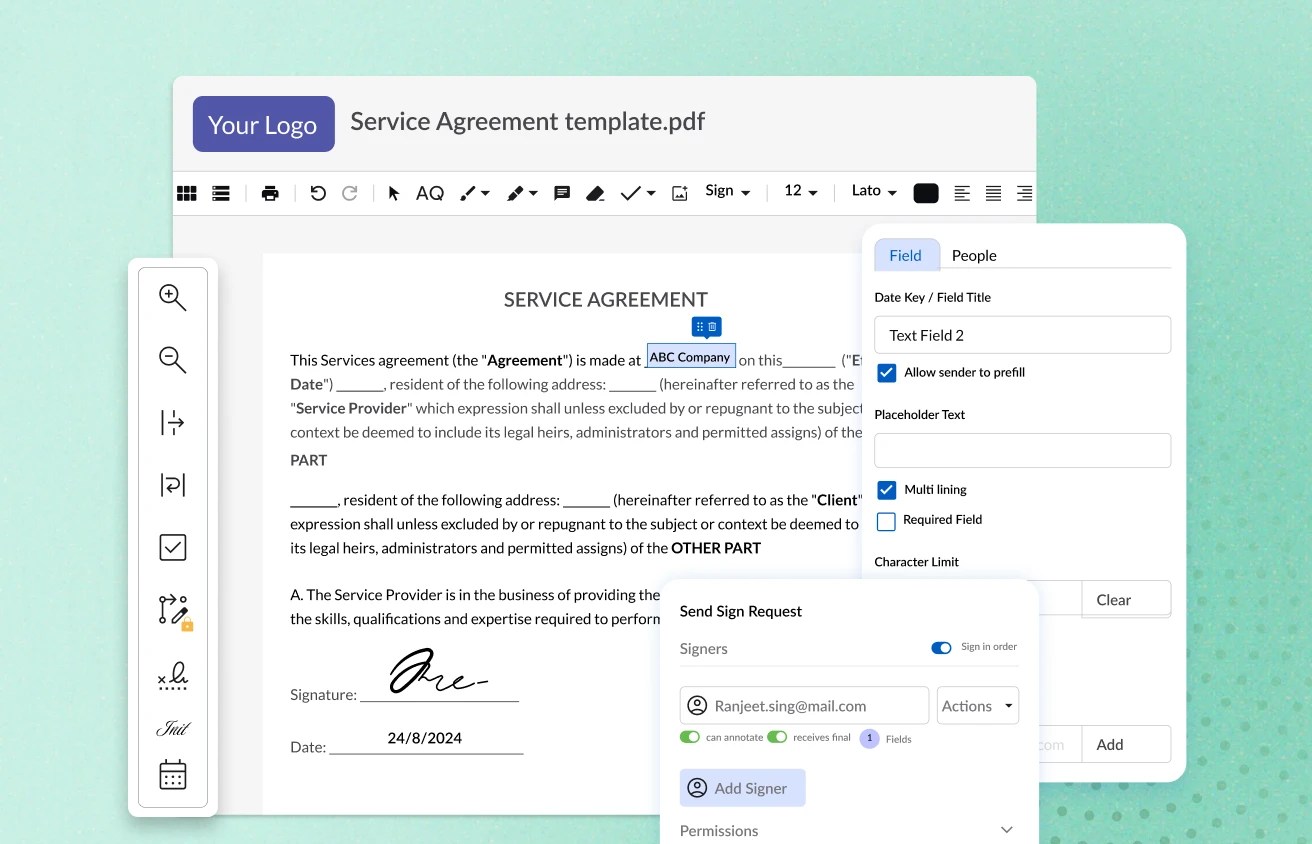This screenshot has height=844, width=1312.
Task: Click the signer email input field
Action: (x=804, y=706)
